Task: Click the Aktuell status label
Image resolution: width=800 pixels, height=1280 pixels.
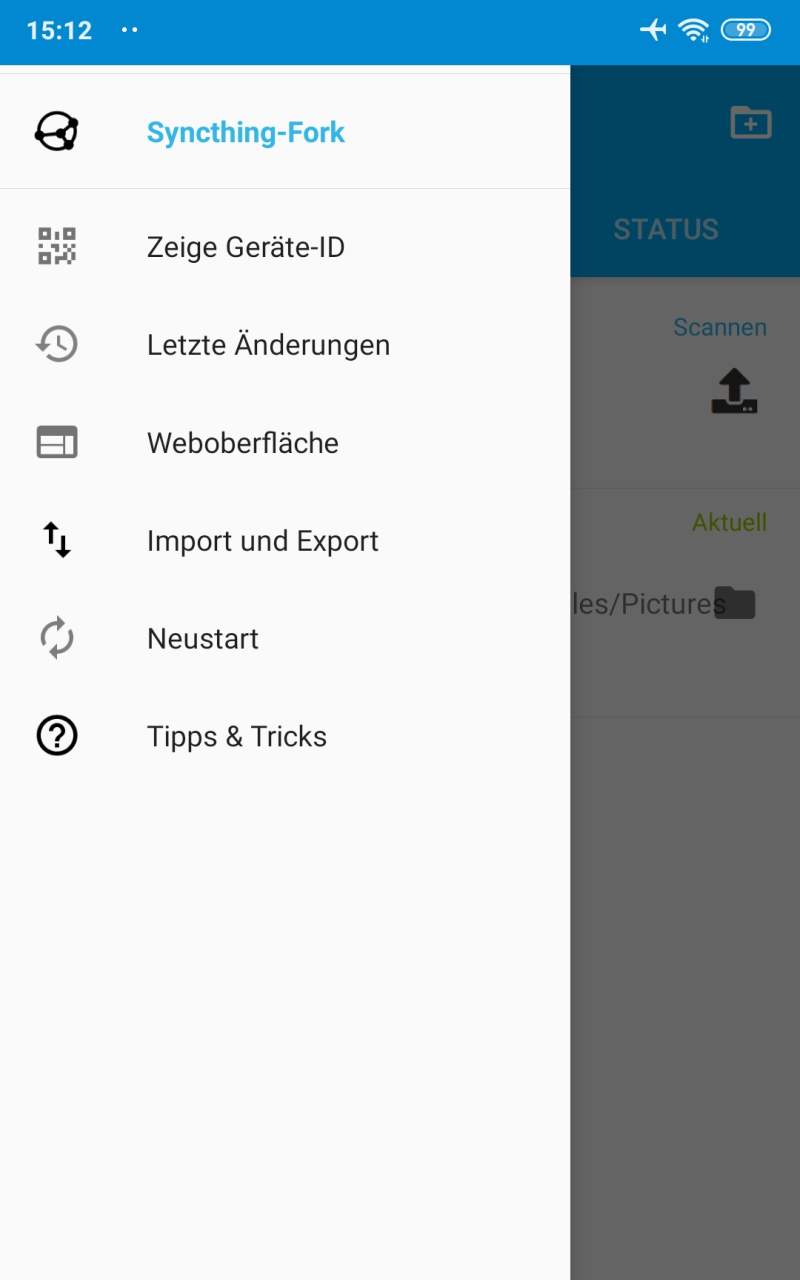Action: [729, 522]
